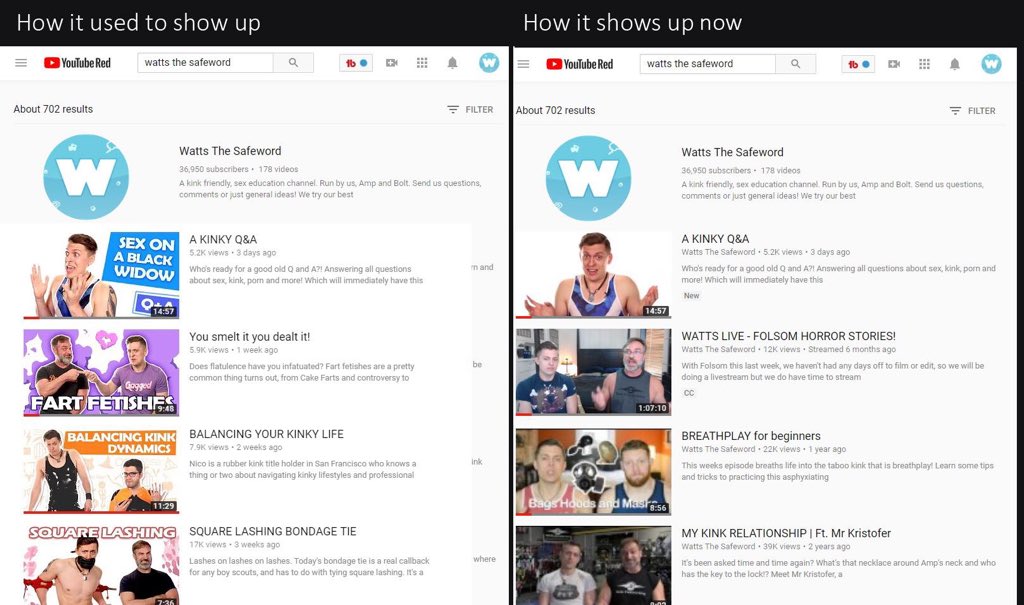The width and height of the screenshot is (1024, 605).
Task: Focus the search box in left panel
Action: tap(205, 63)
